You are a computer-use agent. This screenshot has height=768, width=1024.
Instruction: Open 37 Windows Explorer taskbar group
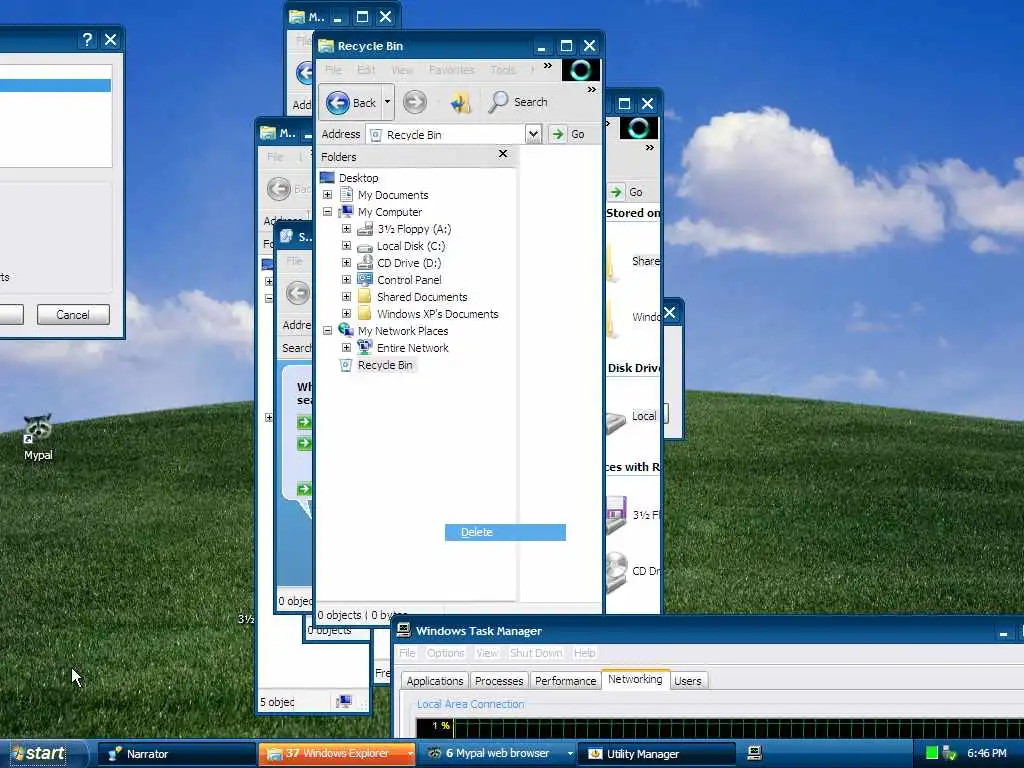point(337,754)
